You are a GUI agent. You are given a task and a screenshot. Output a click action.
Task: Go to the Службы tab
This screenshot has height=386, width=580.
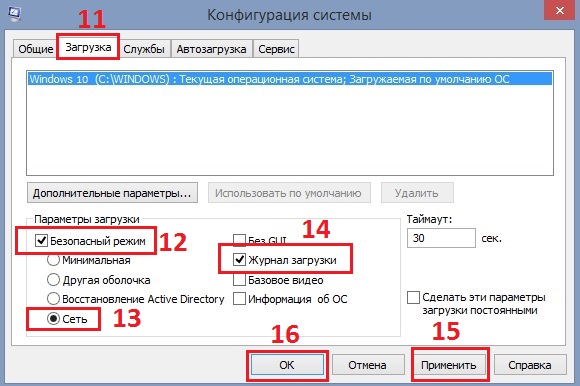144,49
